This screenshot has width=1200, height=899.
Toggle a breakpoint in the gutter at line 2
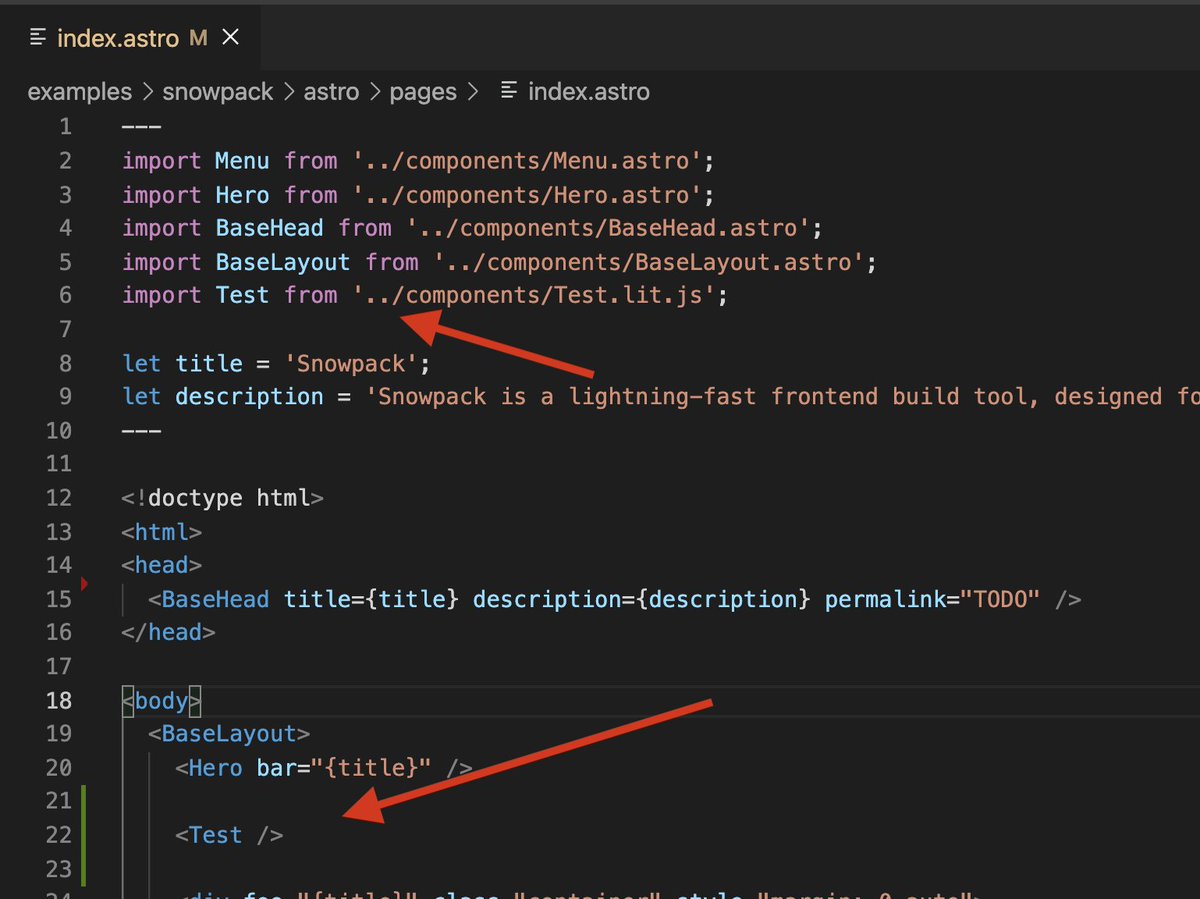click(84, 161)
